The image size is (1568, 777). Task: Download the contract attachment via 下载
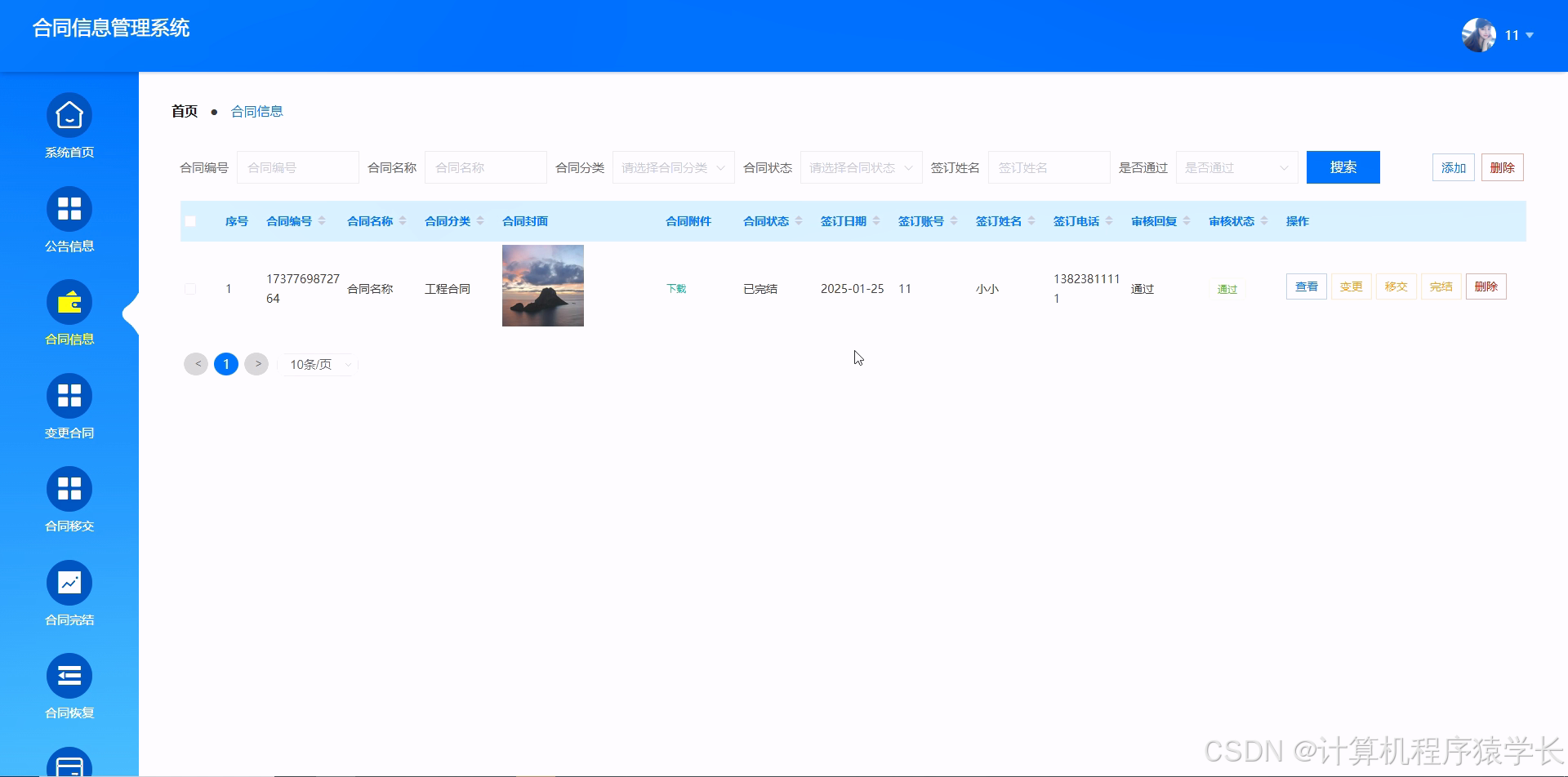point(675,288)
